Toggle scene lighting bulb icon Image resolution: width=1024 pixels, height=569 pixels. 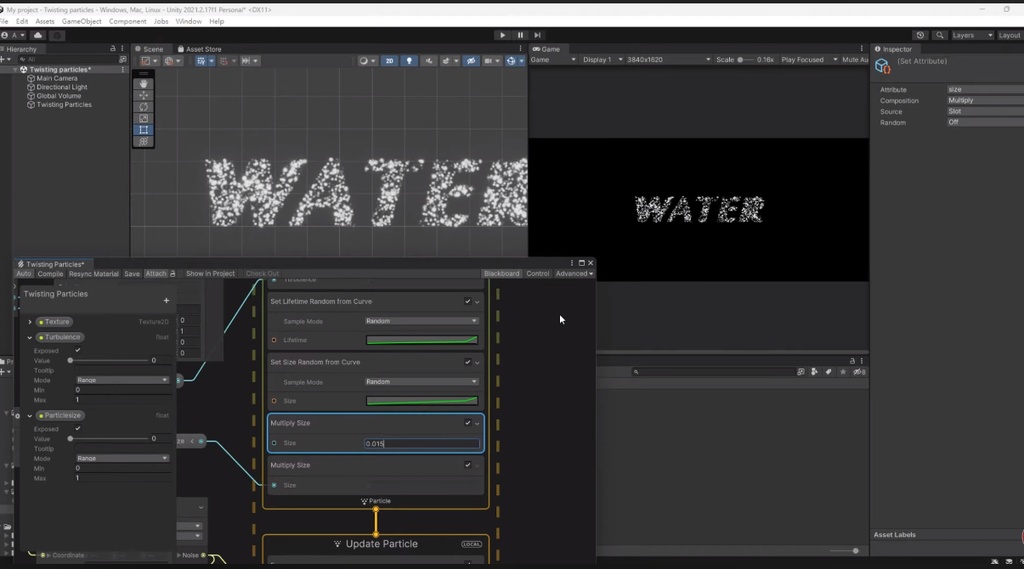tap(409, 61)
